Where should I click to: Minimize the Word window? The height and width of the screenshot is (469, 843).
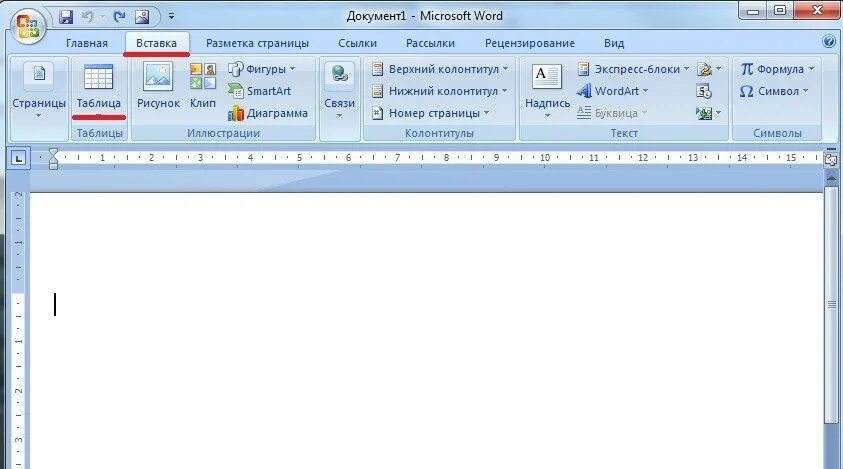753,10
